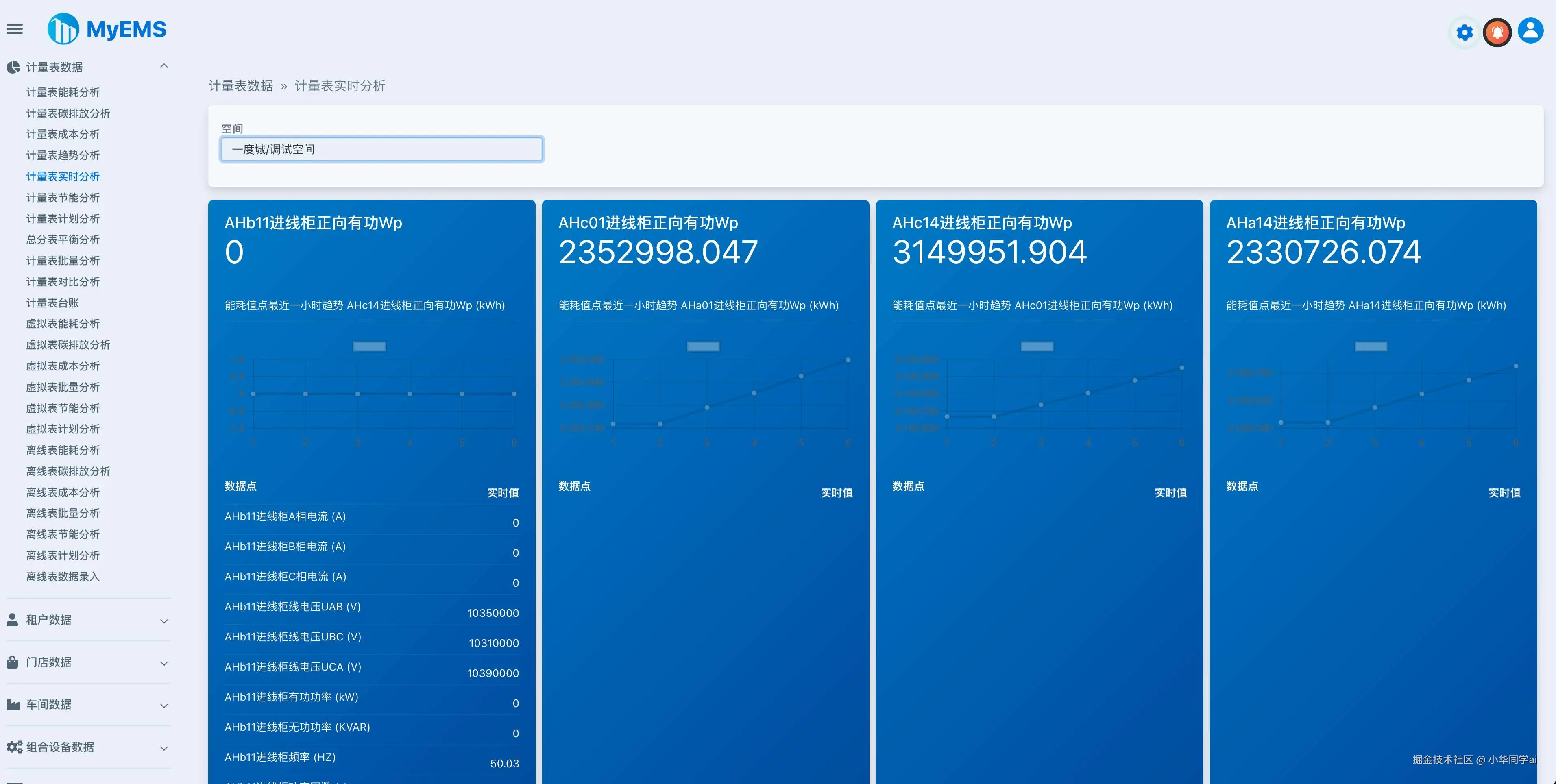Click the shopping bag icon beside 门店数据
The image size is (1556, 784).
click(x=13, y=662)
